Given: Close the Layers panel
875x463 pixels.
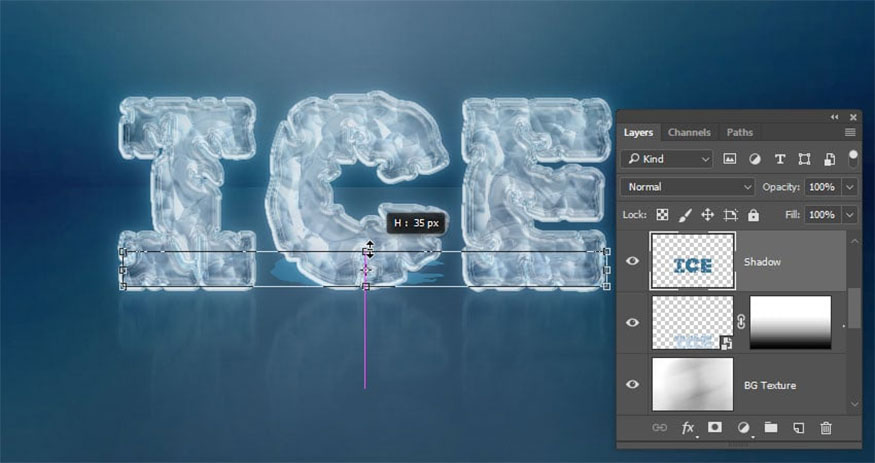Looking at the screenshot, I should coord(853,117).
